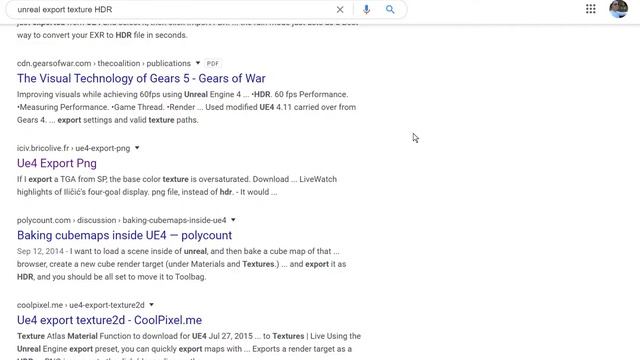Open the 'Ue4 Export Png' result
The height and width of the screenshot is (360, 640).
coord(57,163)
